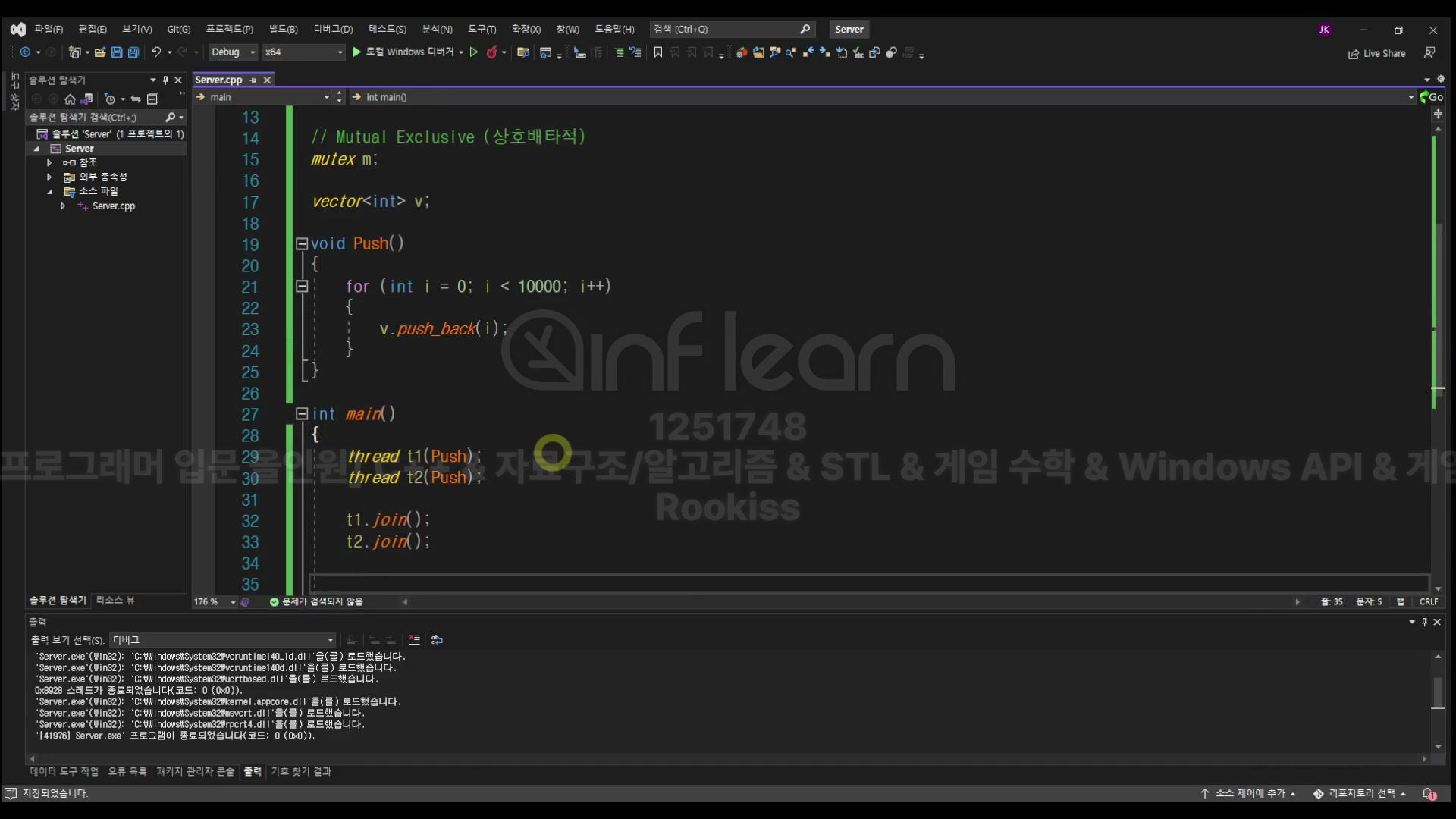Click the JK account avatar

pyautogui.click(x=1324, y=30)
